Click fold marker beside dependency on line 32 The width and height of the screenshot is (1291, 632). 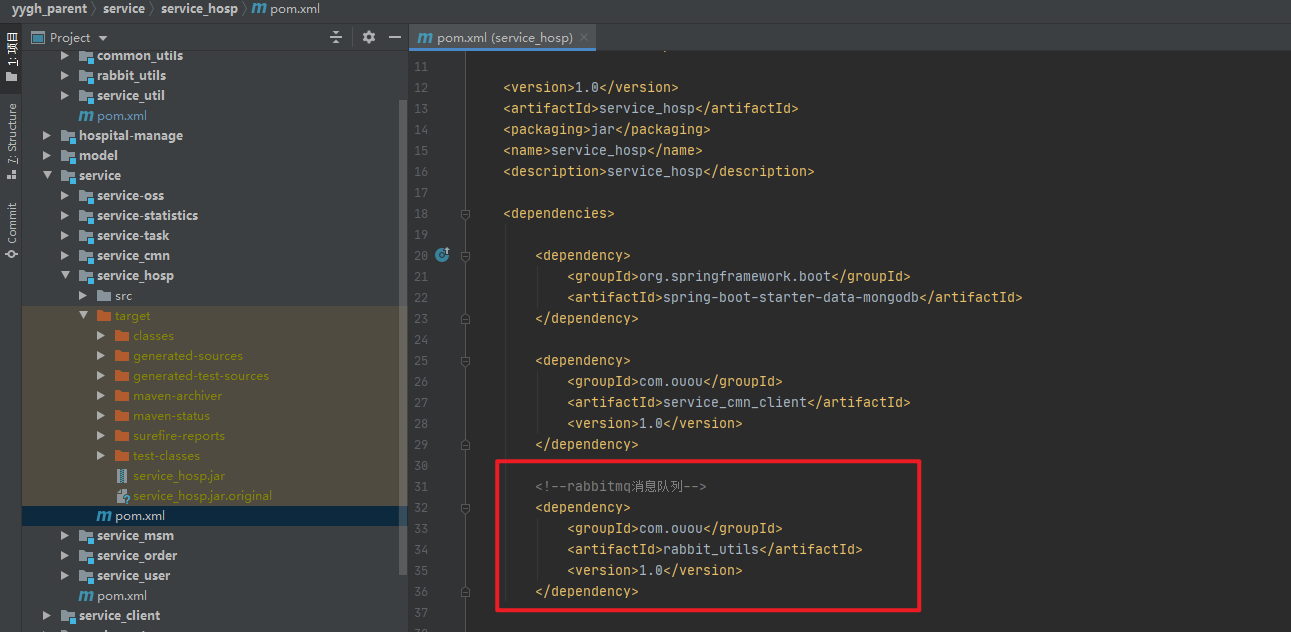click(x=465, y=507)
